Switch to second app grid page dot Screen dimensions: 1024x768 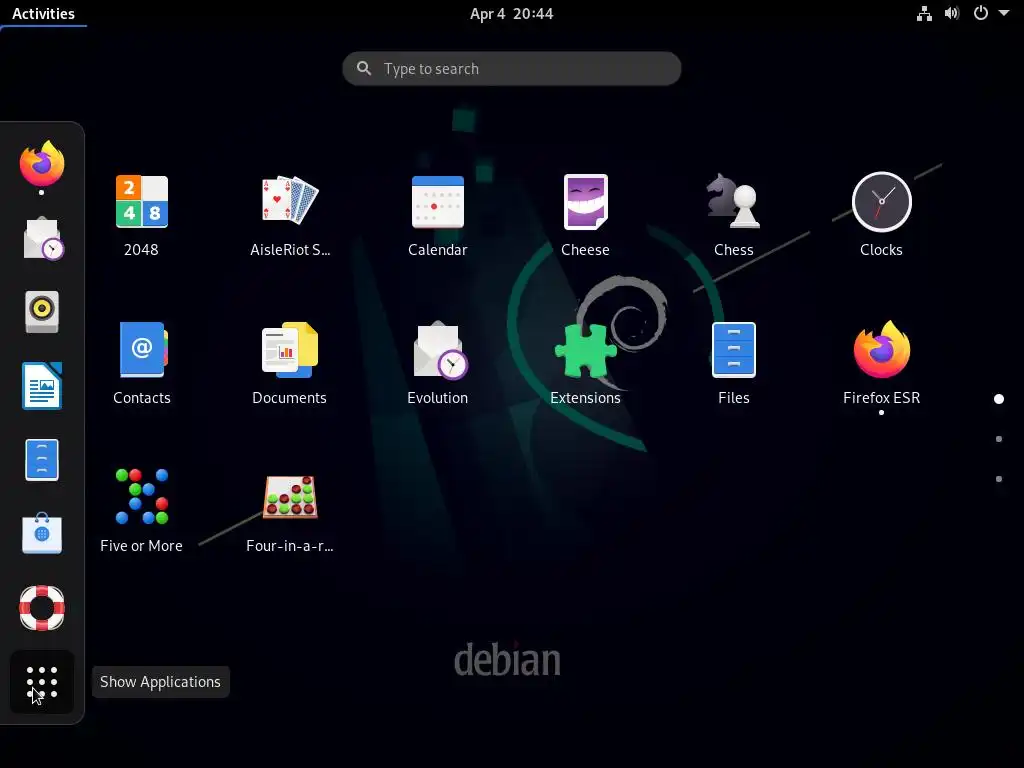[999, 439]
